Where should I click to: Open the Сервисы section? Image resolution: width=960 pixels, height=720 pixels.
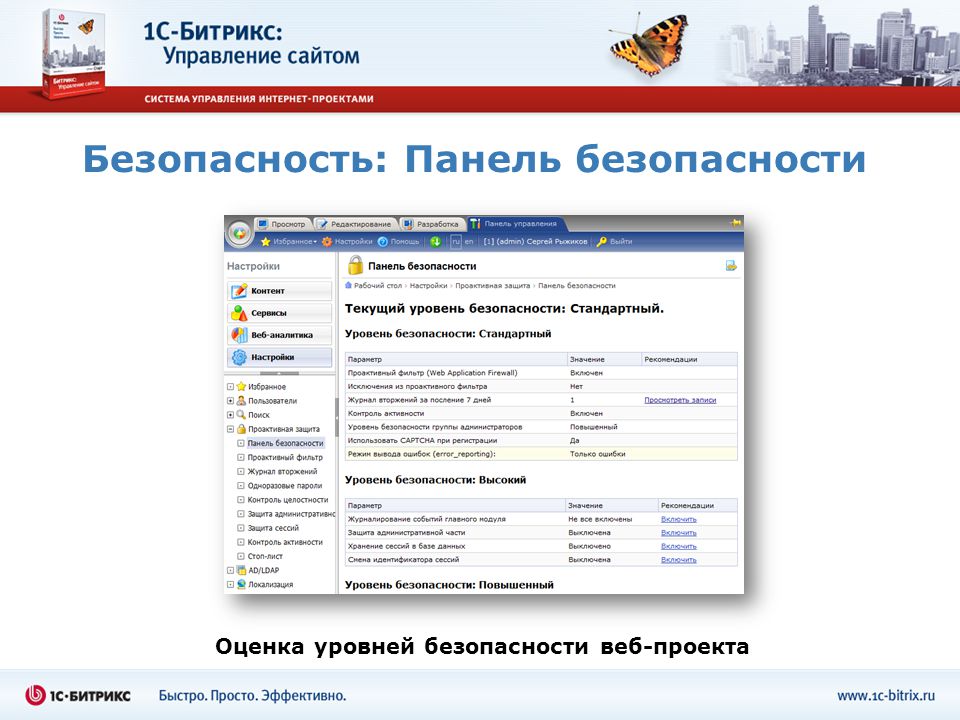[280, 313]
